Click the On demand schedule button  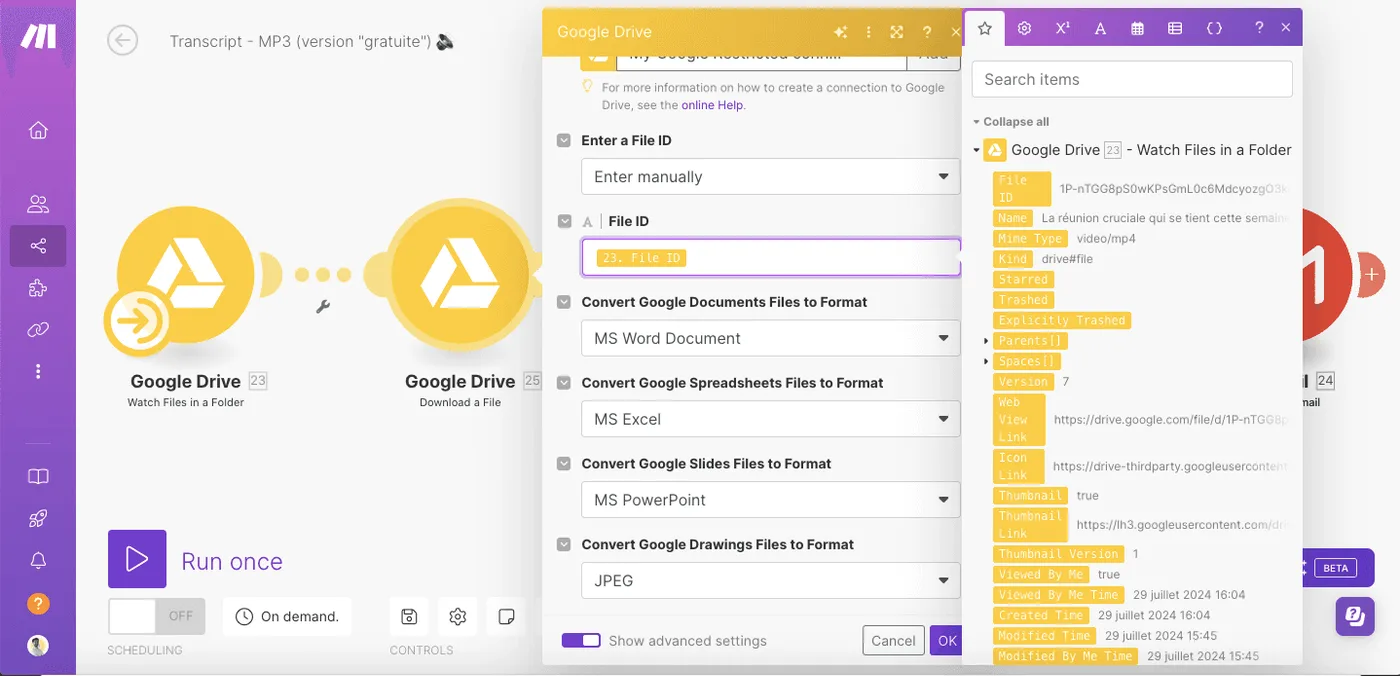pos(288,617)
